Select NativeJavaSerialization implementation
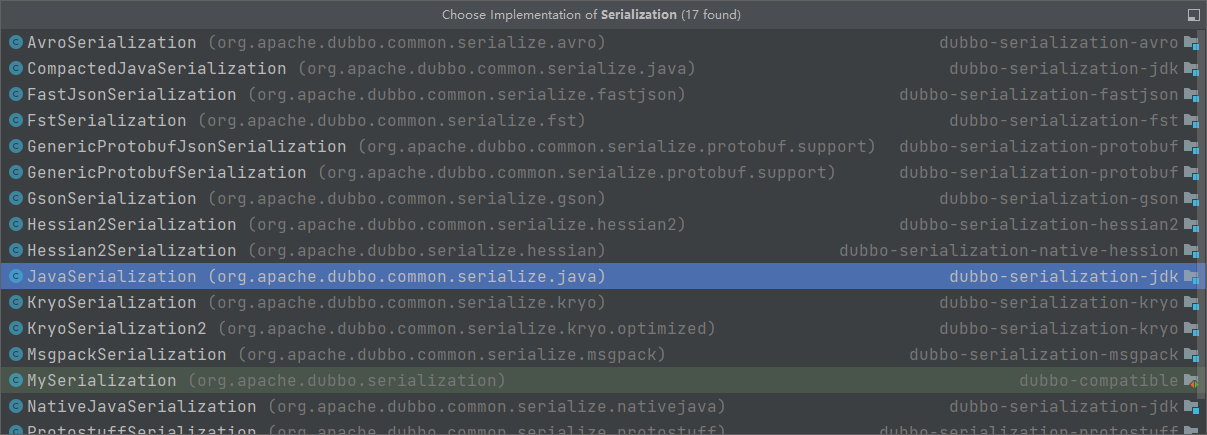Image resolution: width=1207 pixels, height=435 pixels. pos(141,407)
